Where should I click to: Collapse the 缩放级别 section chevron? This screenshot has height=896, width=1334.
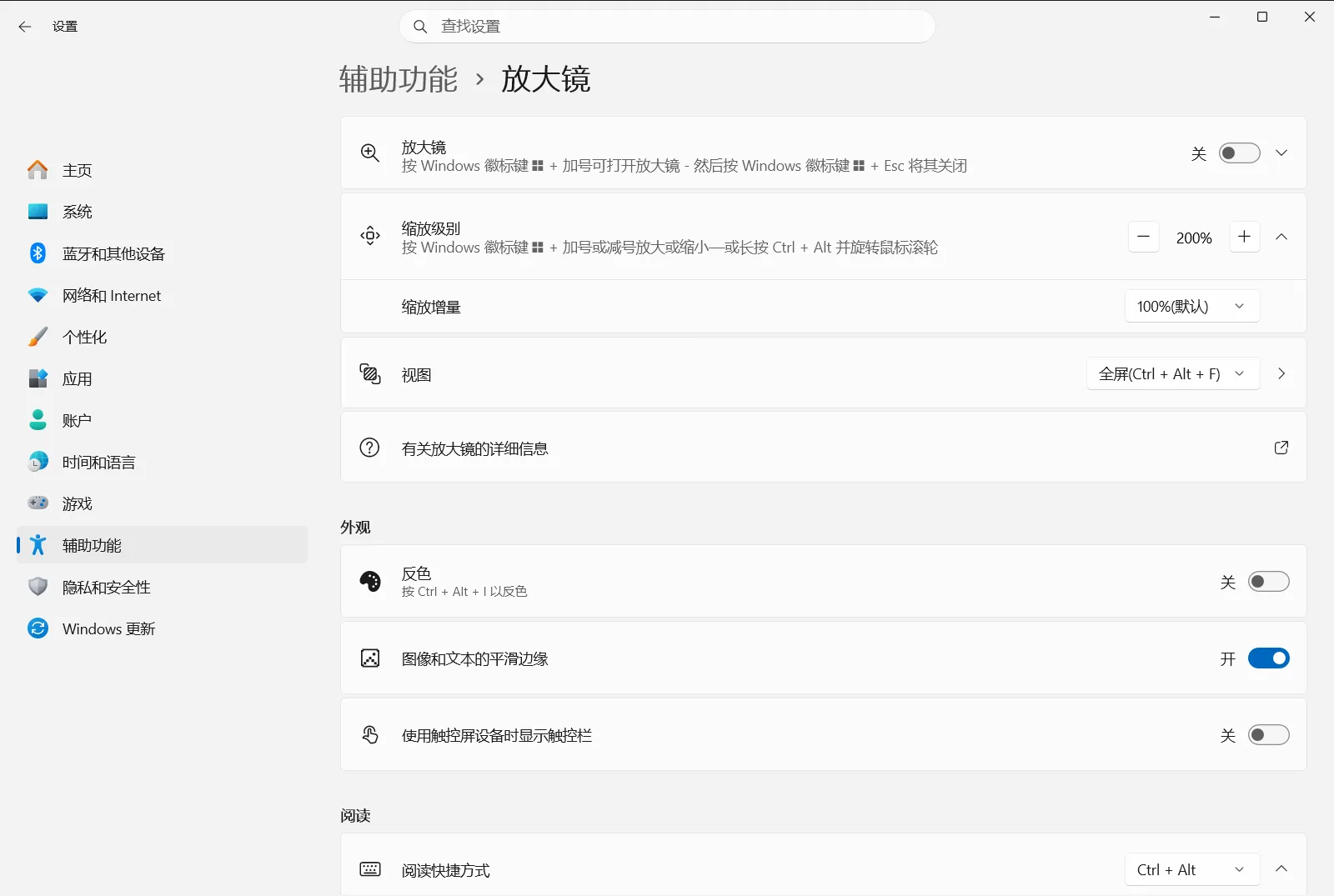[x=1281, y=238]
